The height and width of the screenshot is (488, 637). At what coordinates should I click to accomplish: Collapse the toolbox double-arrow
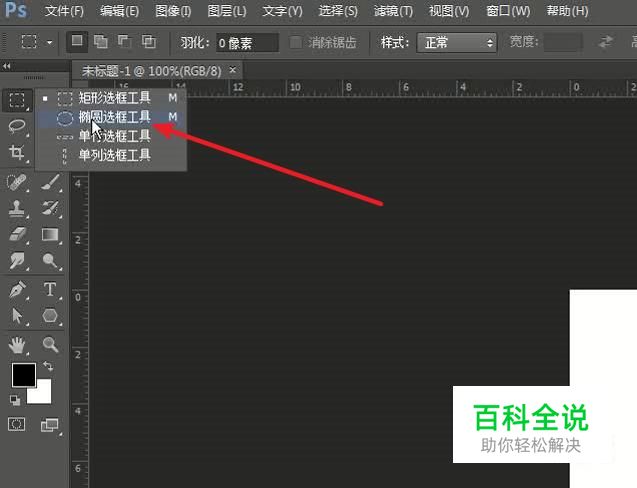pyautogui.click(x=6, y=66)
